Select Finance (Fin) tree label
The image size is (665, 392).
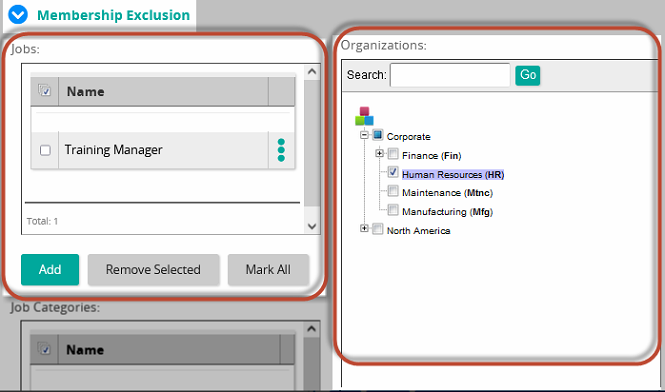click(431, 156)
